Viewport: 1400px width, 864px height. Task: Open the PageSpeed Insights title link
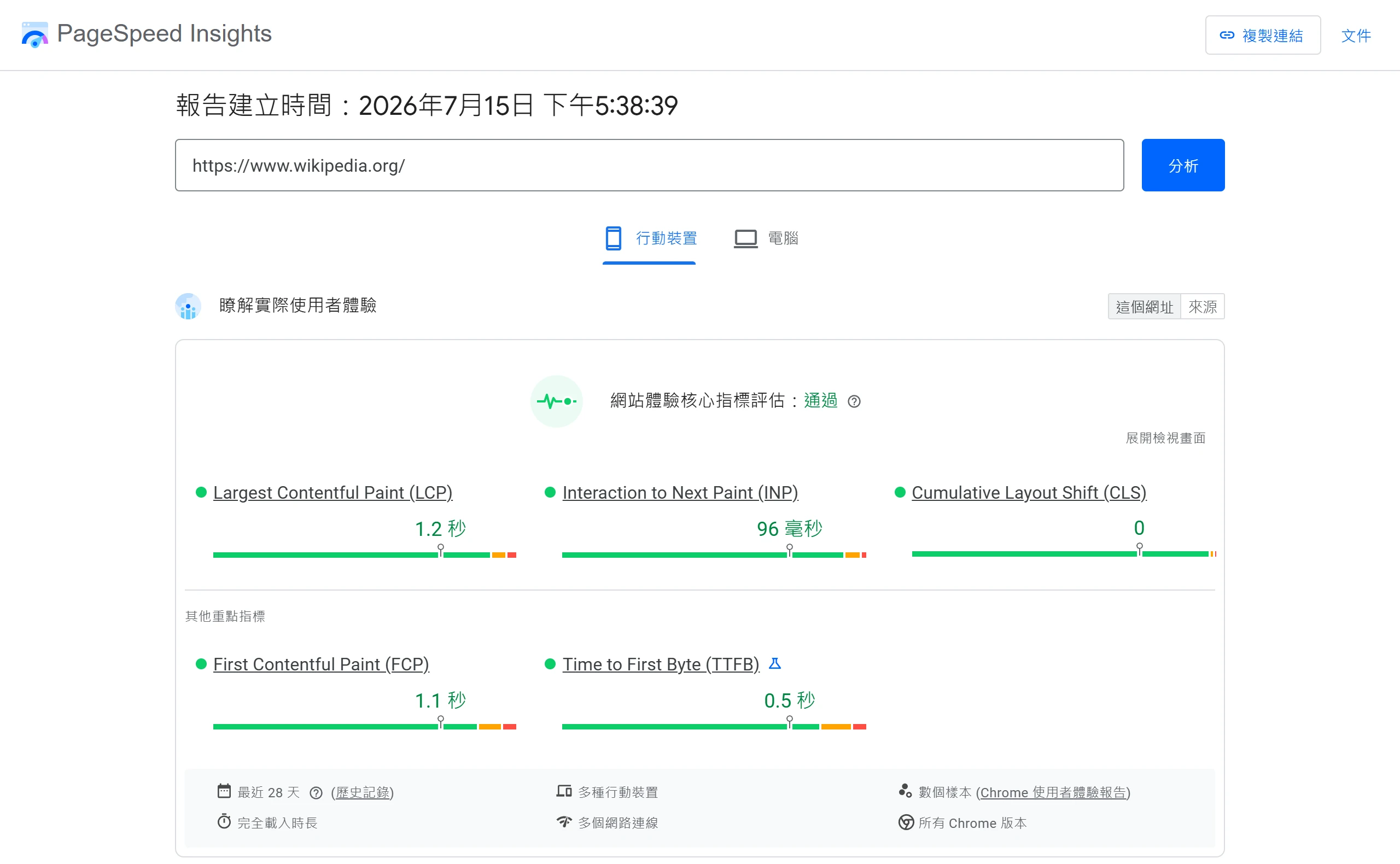(164, 34)
